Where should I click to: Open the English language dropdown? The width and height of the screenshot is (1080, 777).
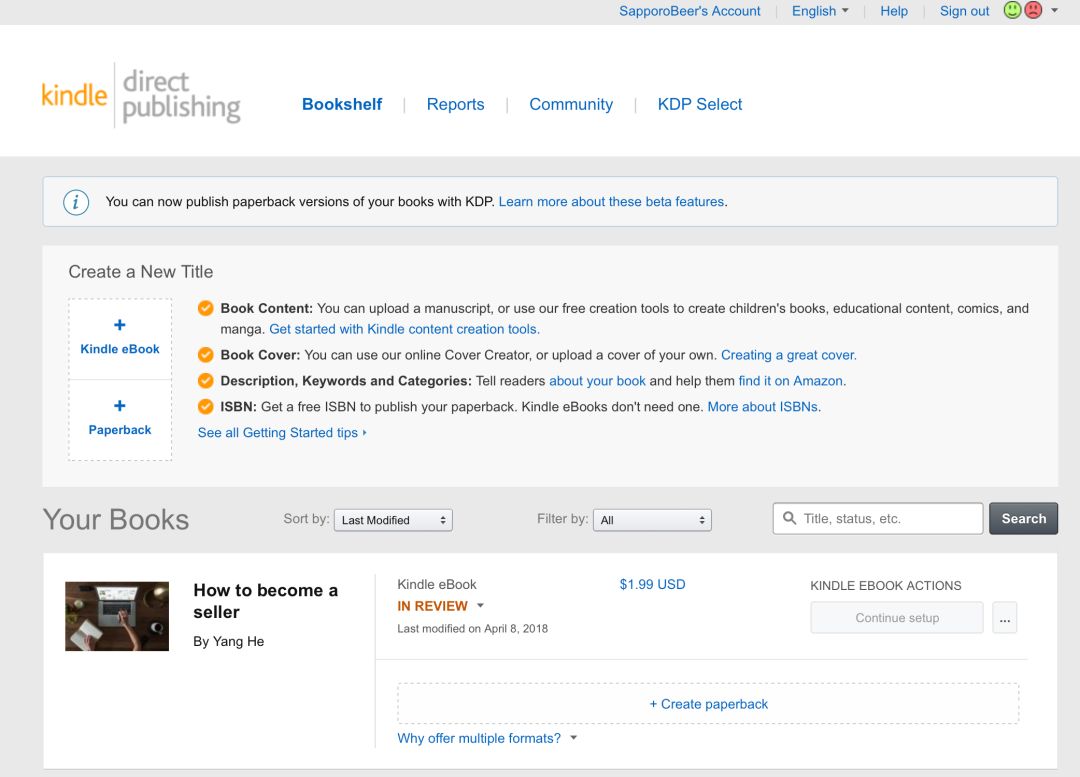[x=820, y=11]
